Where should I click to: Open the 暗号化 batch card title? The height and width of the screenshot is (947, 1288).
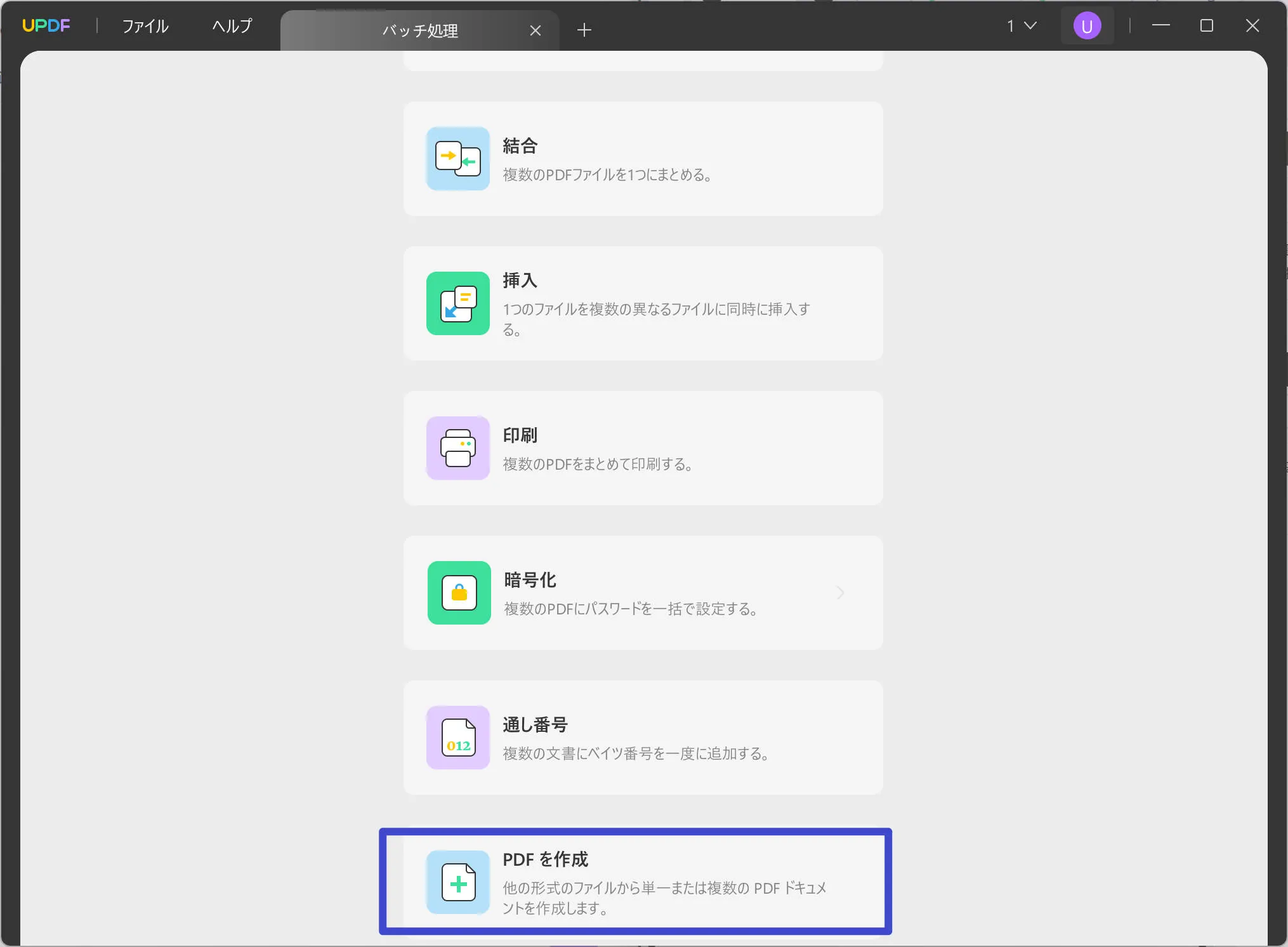[530, 580]
